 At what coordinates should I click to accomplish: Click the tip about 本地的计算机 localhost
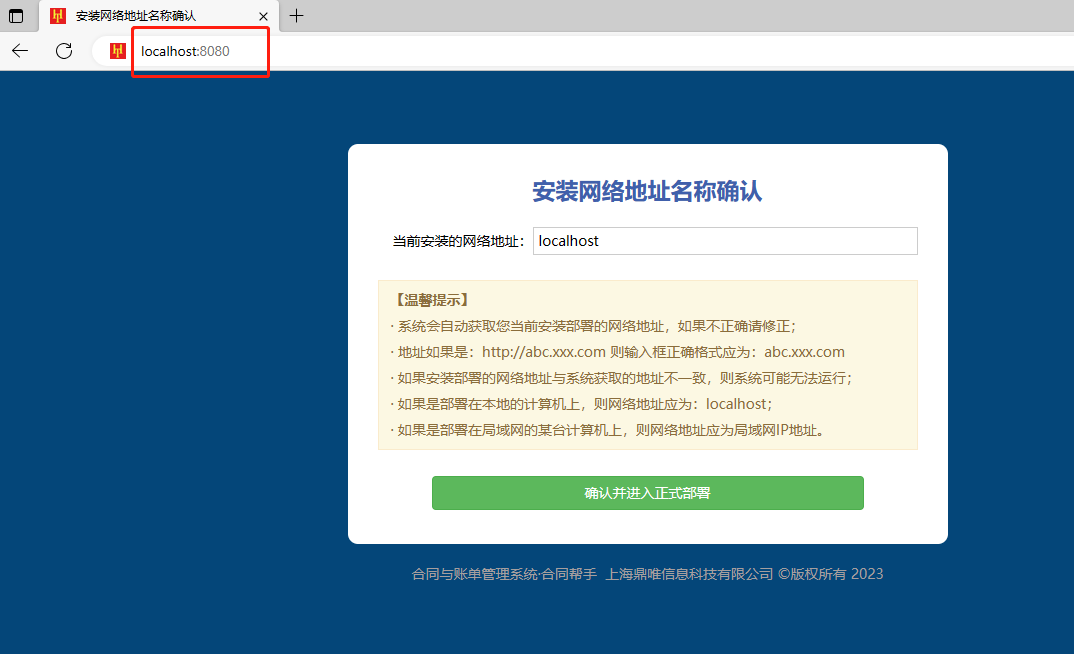[x=582, y=404]
